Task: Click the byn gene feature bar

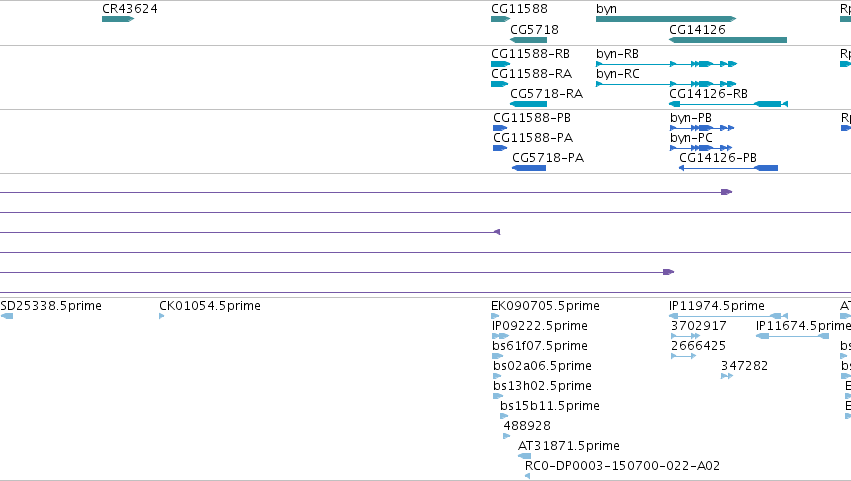Action: (x=666, y=19)
